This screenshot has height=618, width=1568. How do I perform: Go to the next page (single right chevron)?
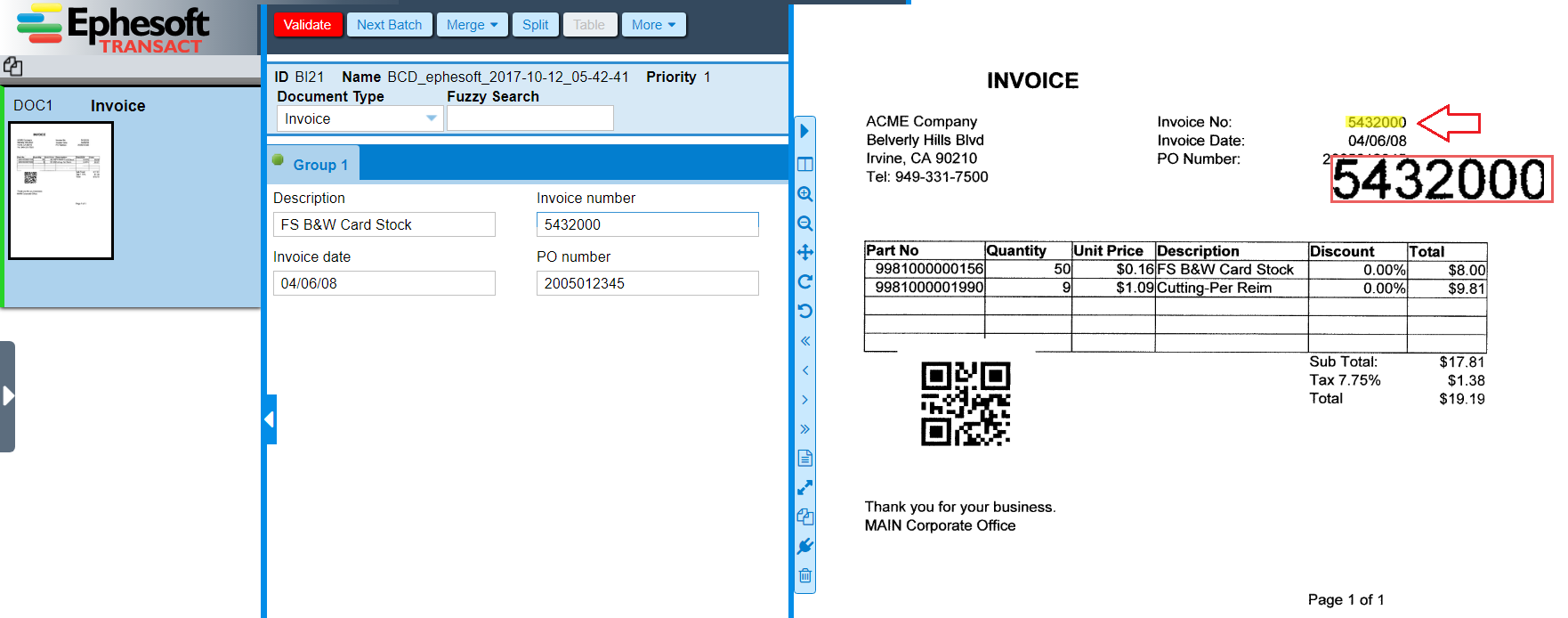(804, 400)
